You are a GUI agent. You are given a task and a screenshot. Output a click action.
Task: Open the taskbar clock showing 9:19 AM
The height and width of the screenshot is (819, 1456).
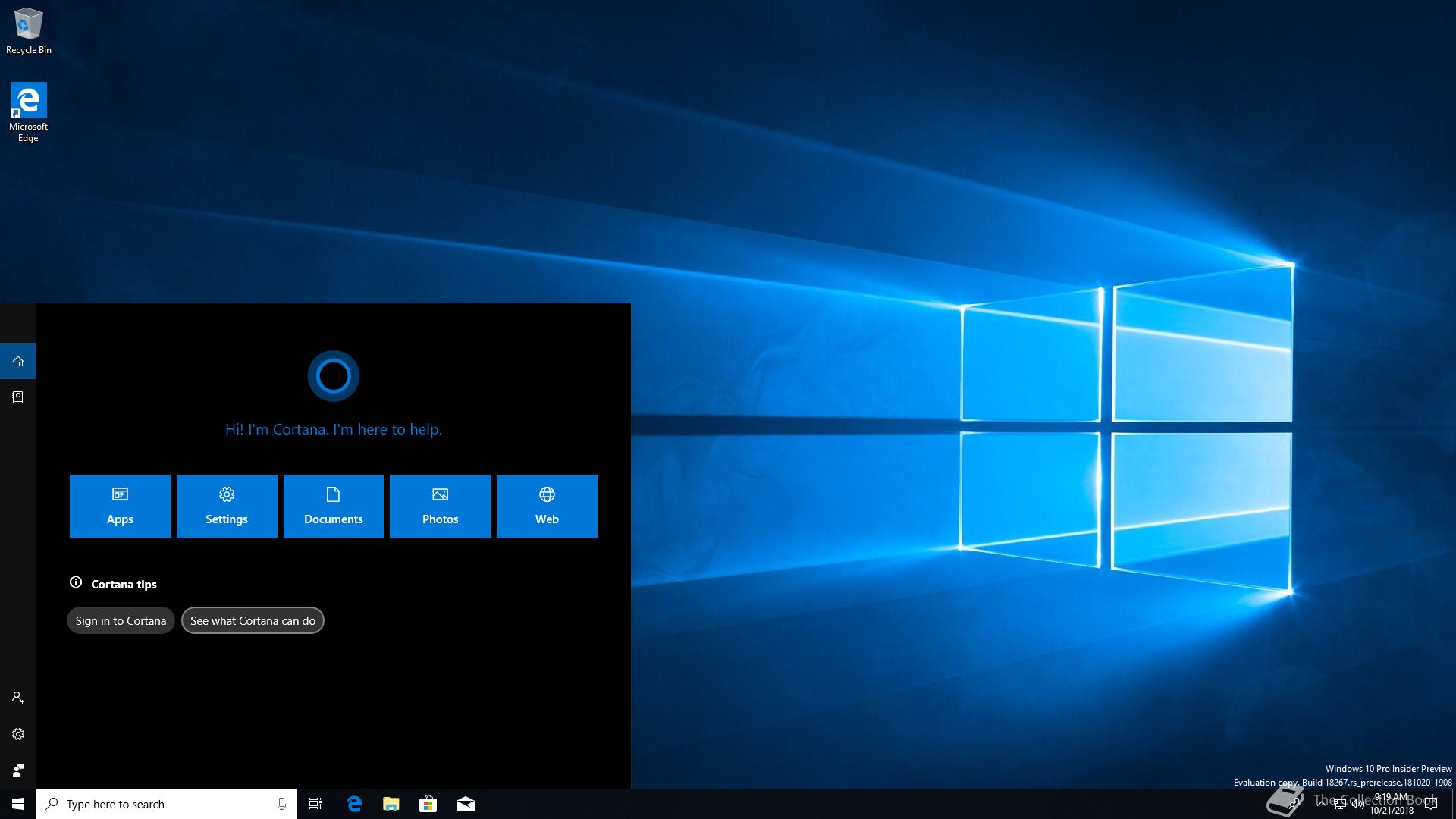[1392, 804]
